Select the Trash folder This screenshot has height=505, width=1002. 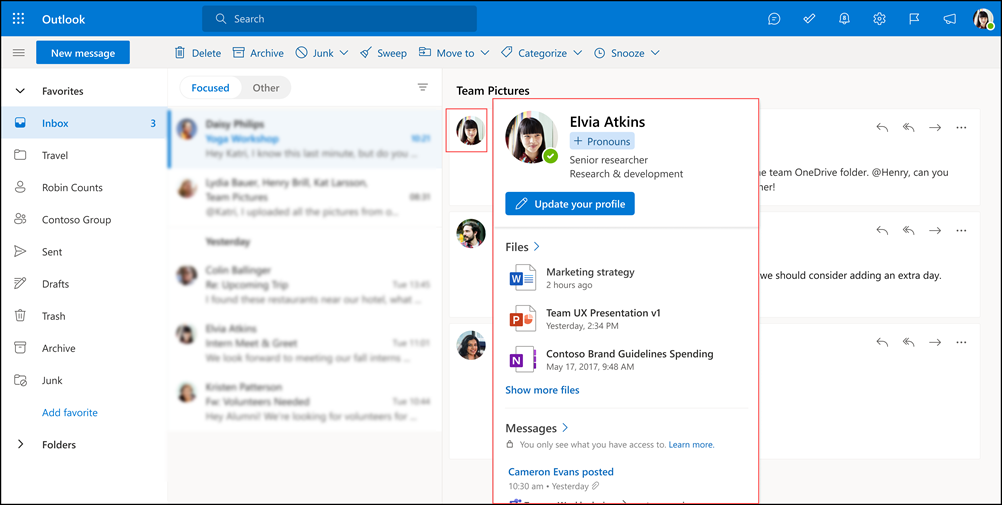tap(84, 316)
